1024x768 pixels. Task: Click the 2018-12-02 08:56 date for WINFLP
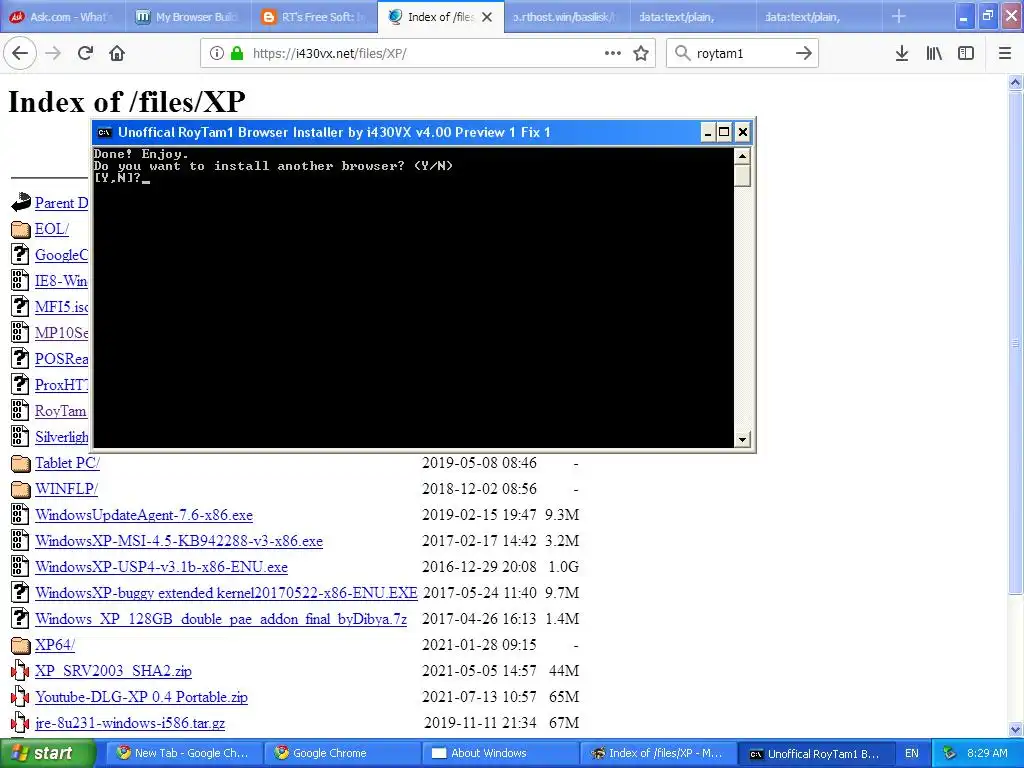[479, 489]
